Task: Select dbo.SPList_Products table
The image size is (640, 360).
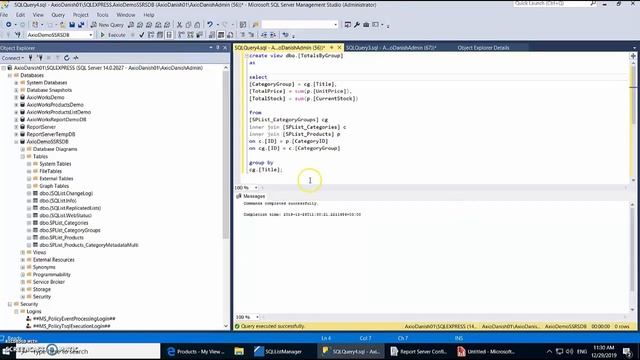Action: (x=61, y=238)
